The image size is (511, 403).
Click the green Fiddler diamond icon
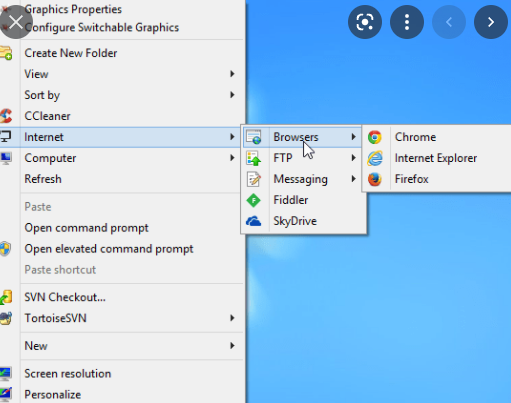click(x=254, y=200)
